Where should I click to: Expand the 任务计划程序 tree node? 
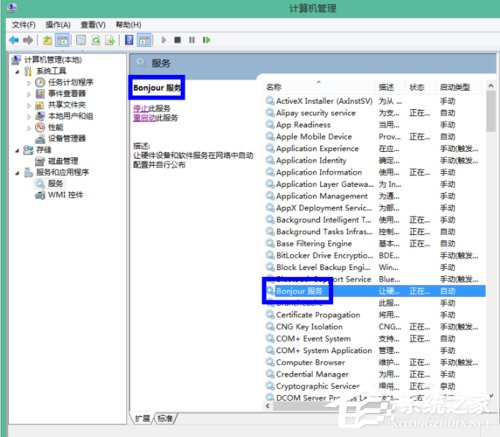pos(29,83)
